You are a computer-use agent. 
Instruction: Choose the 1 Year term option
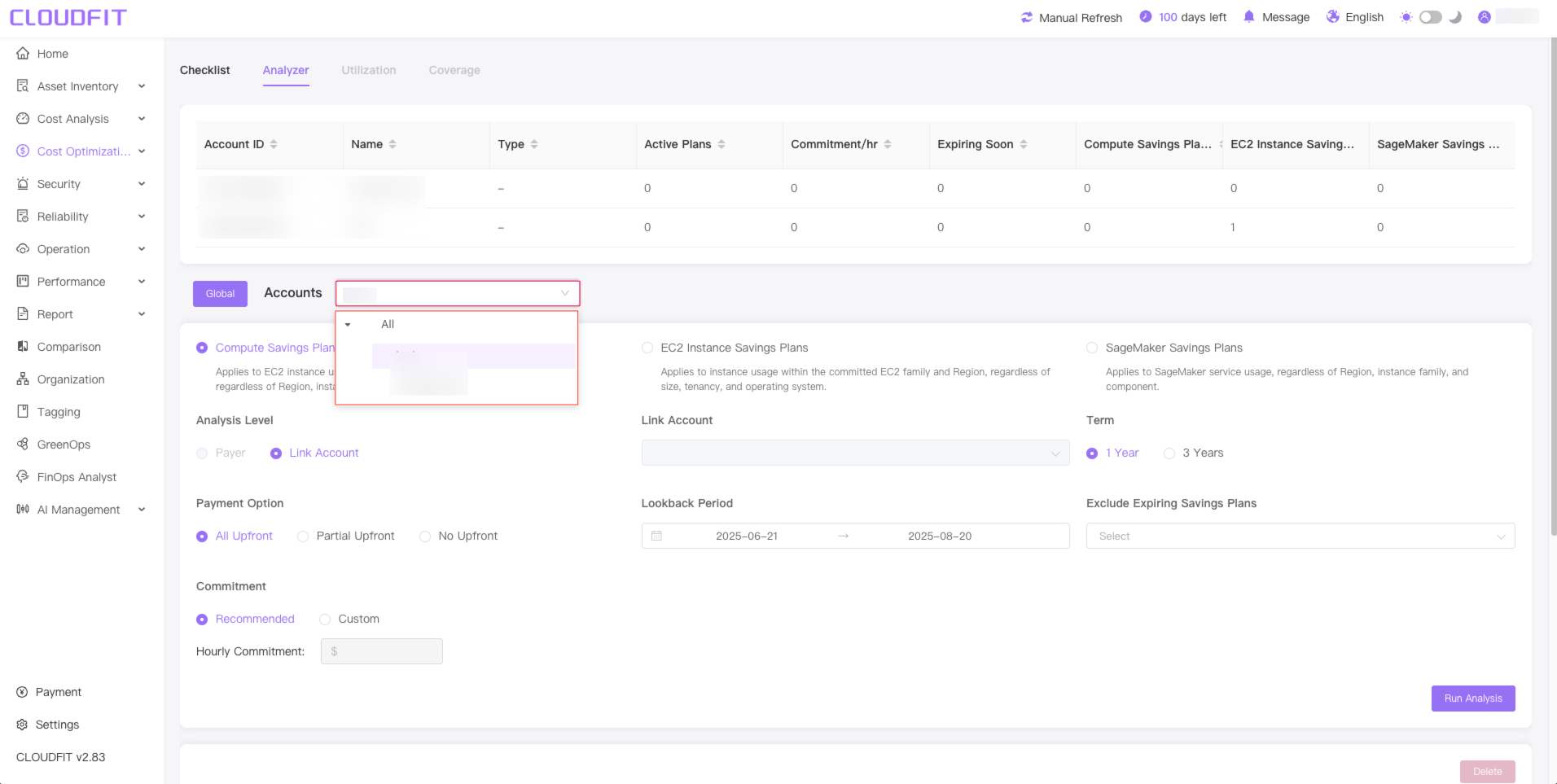coord(1092,453)
